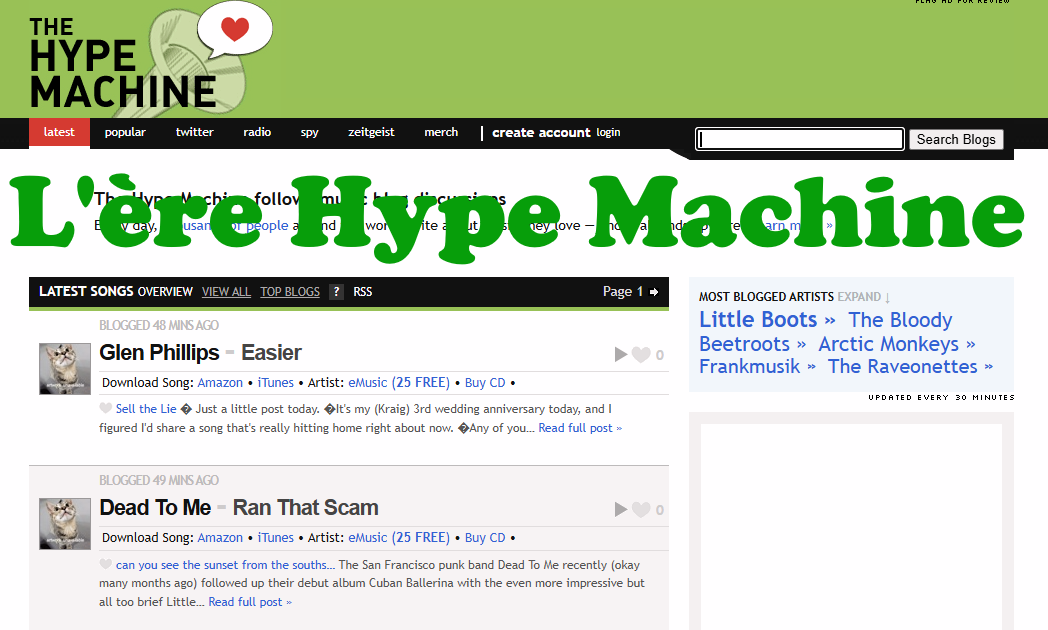Open iTunes link for Dead To Me song
Screen dimensions: 1048x630
coord(275,538)
